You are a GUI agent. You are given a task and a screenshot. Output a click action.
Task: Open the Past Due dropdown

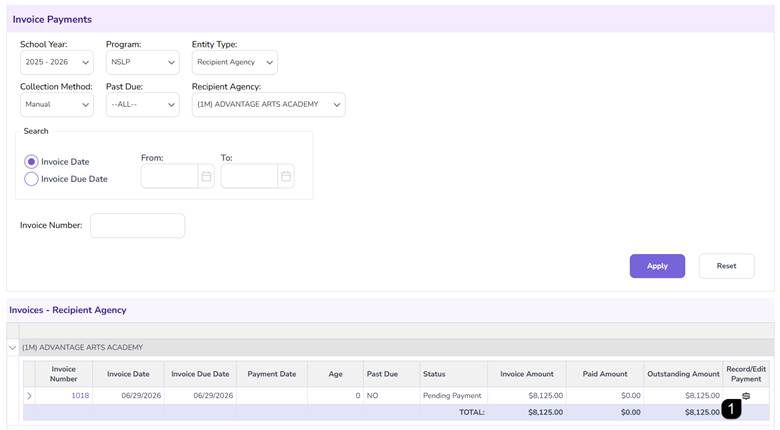click(x=143, y=105)
